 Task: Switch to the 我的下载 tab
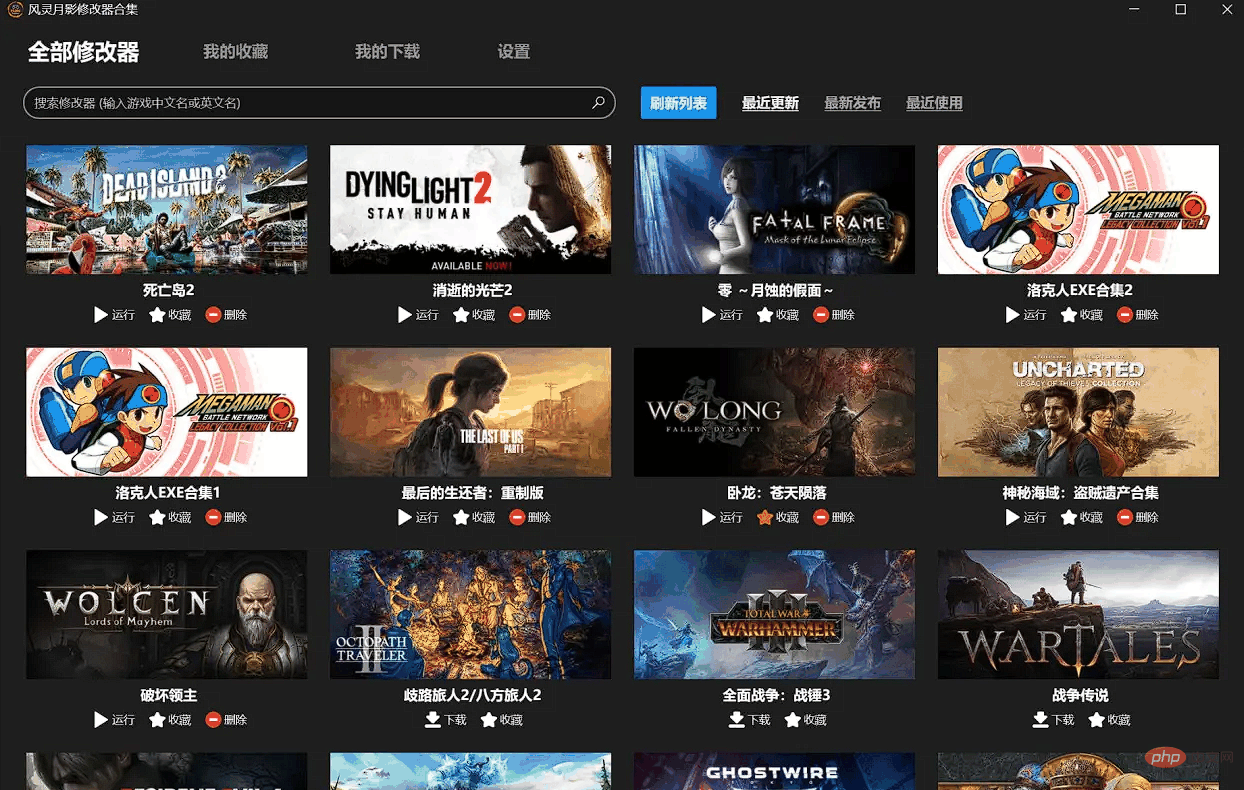point(387,52)
